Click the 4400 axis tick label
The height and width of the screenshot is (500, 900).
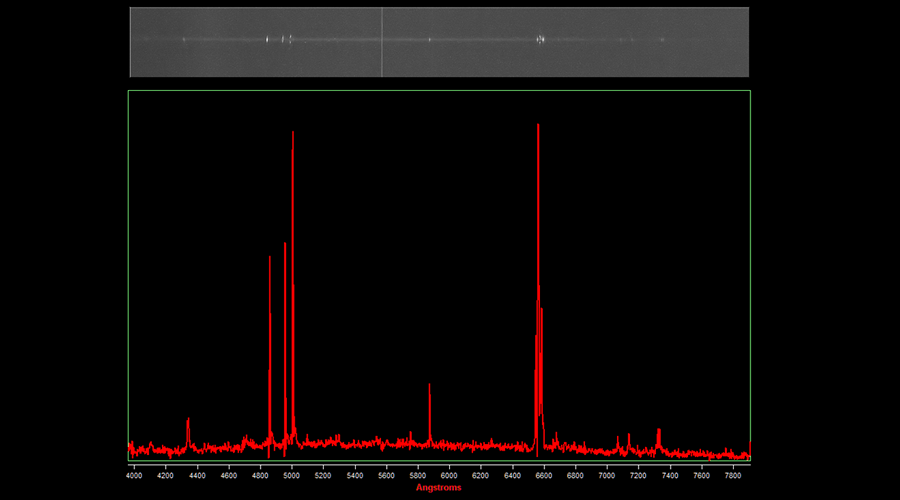tap(197, 476)
